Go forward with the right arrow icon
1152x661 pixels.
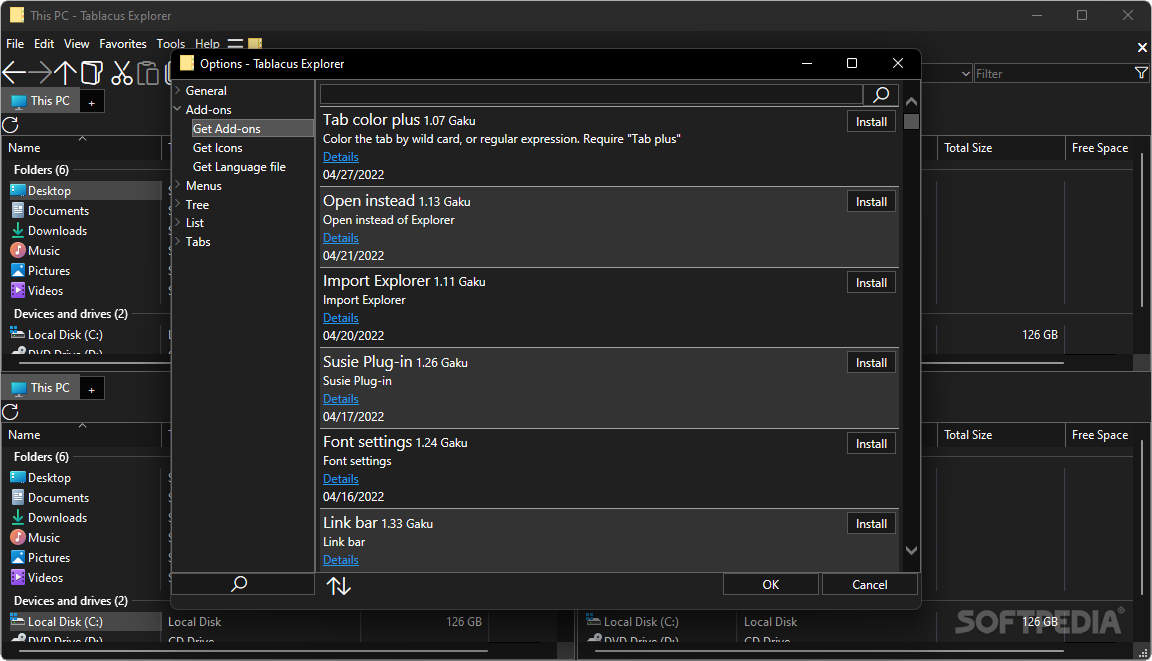tap(40, 73)
